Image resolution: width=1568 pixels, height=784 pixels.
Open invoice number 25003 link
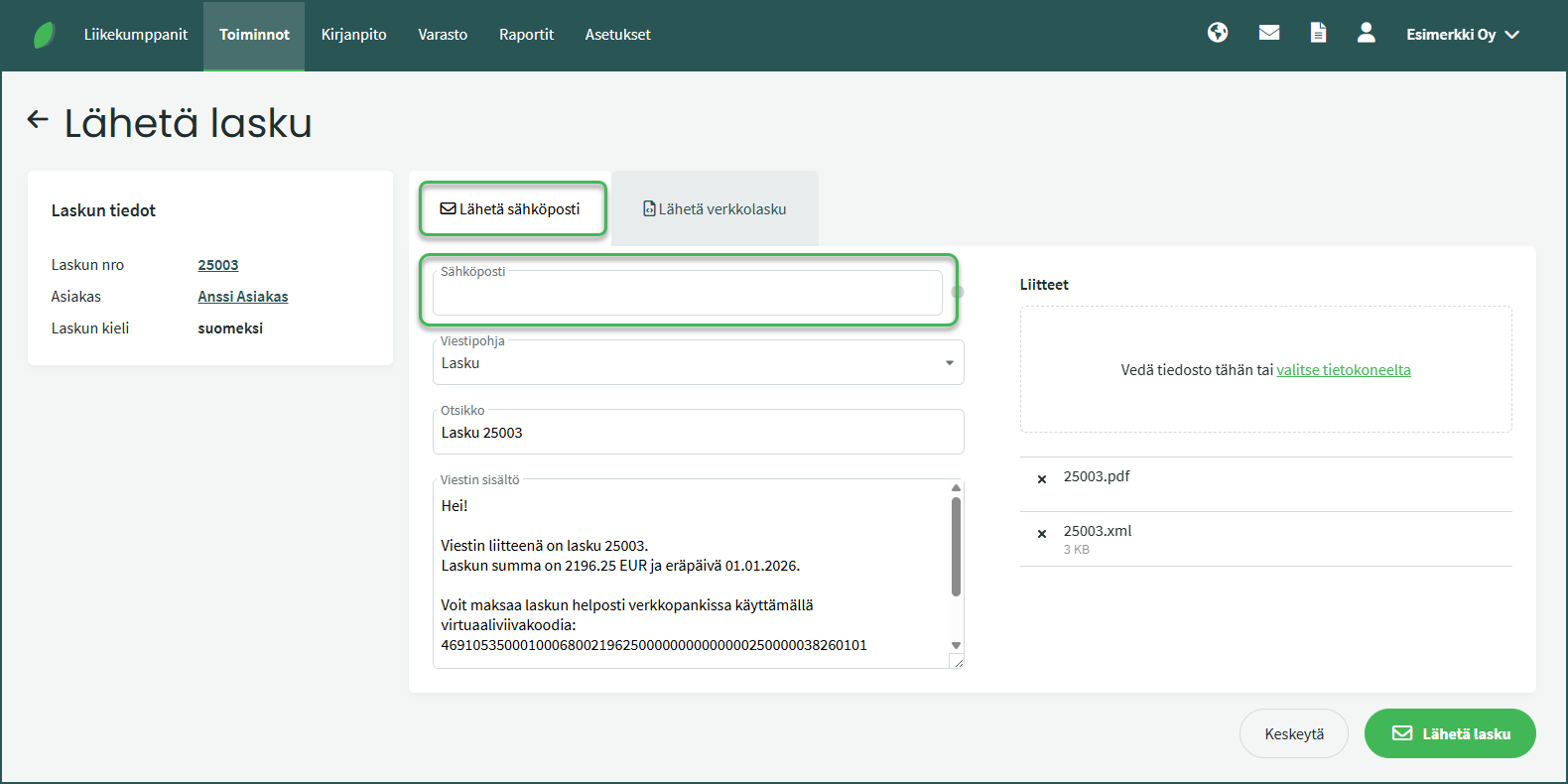click(x=218, y=265)
